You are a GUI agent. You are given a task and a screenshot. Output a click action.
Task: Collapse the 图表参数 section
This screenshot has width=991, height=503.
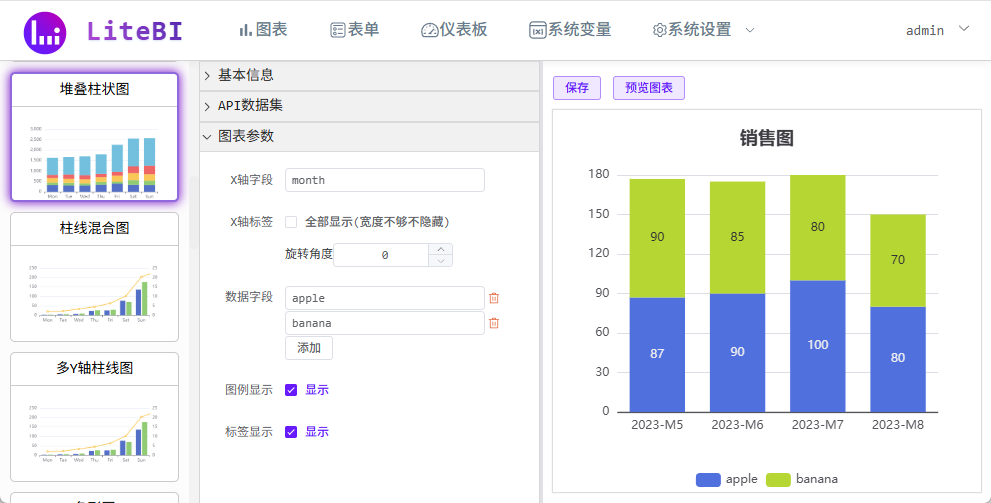point(246,137)
